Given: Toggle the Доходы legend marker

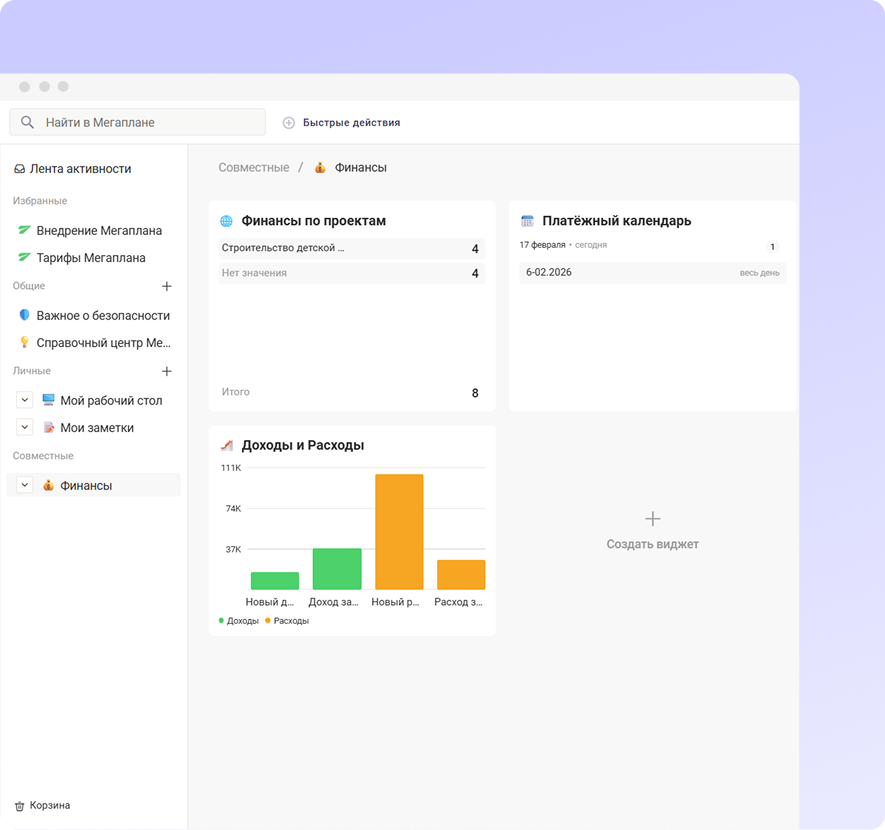Looking at the screenshot, I should pyautogui.click(x=221, y=621).
